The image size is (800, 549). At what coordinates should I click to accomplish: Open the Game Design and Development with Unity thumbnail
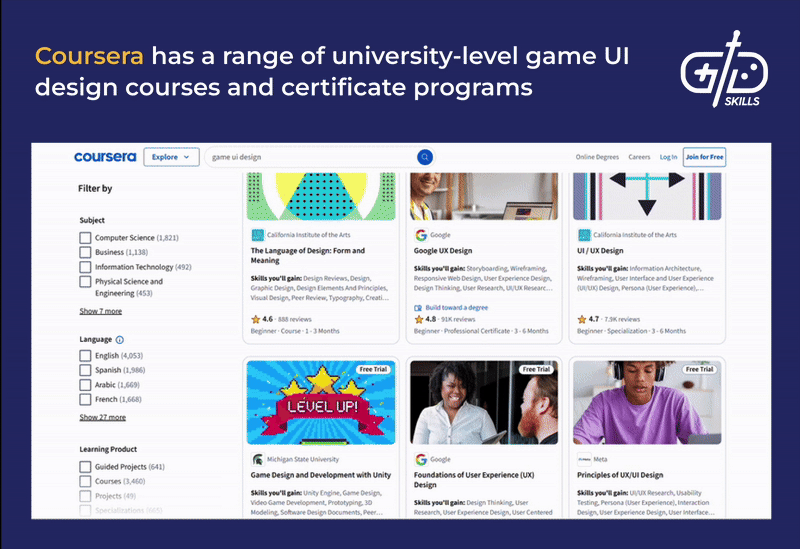(320, 402)
